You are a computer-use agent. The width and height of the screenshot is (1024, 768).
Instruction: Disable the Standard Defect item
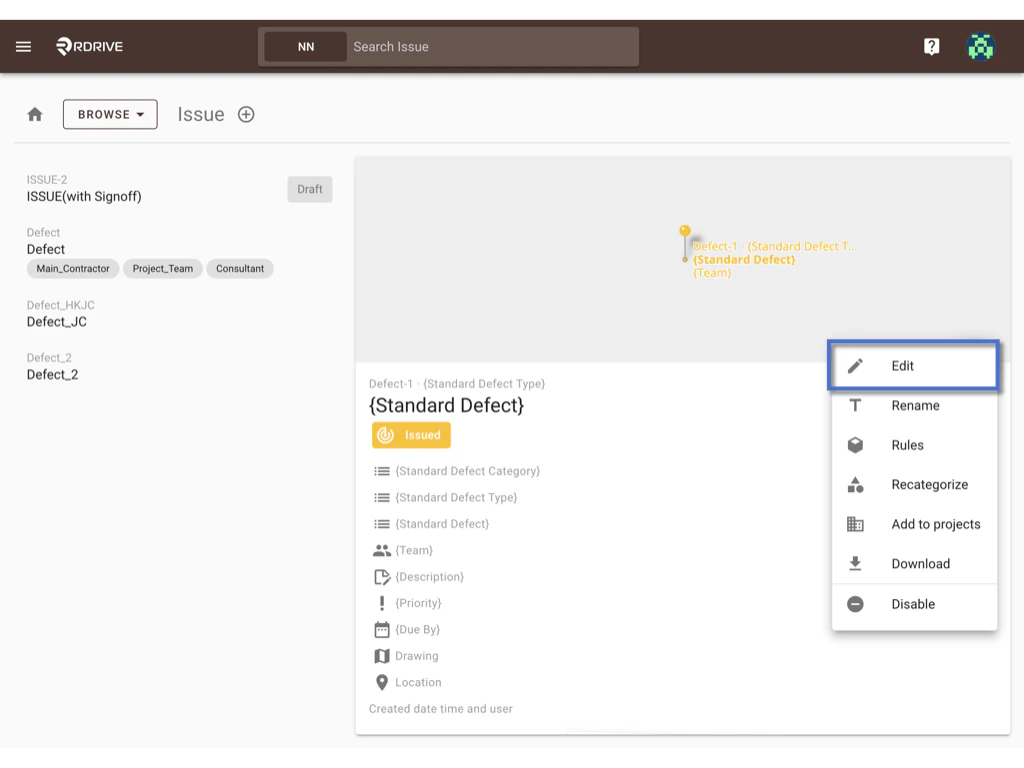(x=913, y=604)
